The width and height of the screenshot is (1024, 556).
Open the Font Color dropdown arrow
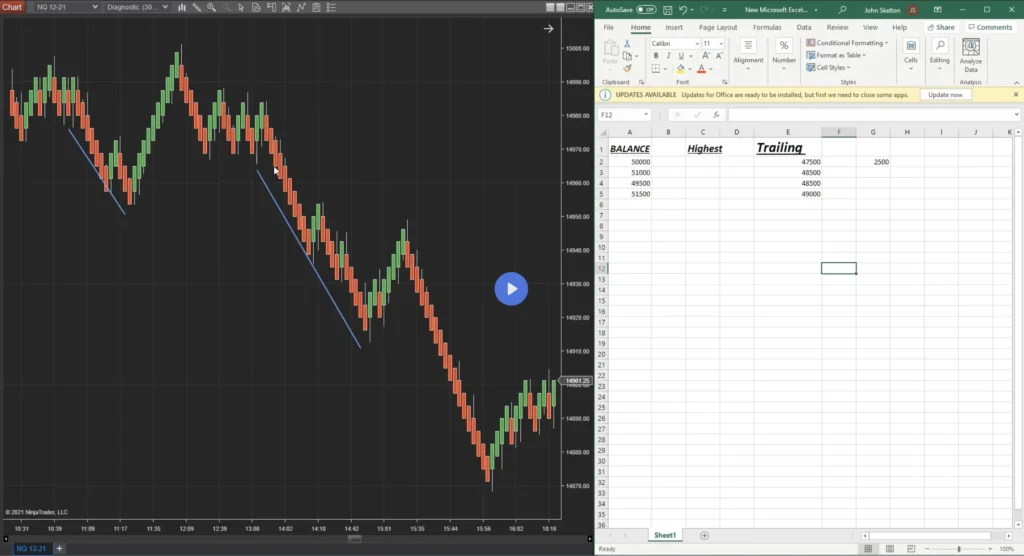(x=711, y=69)
